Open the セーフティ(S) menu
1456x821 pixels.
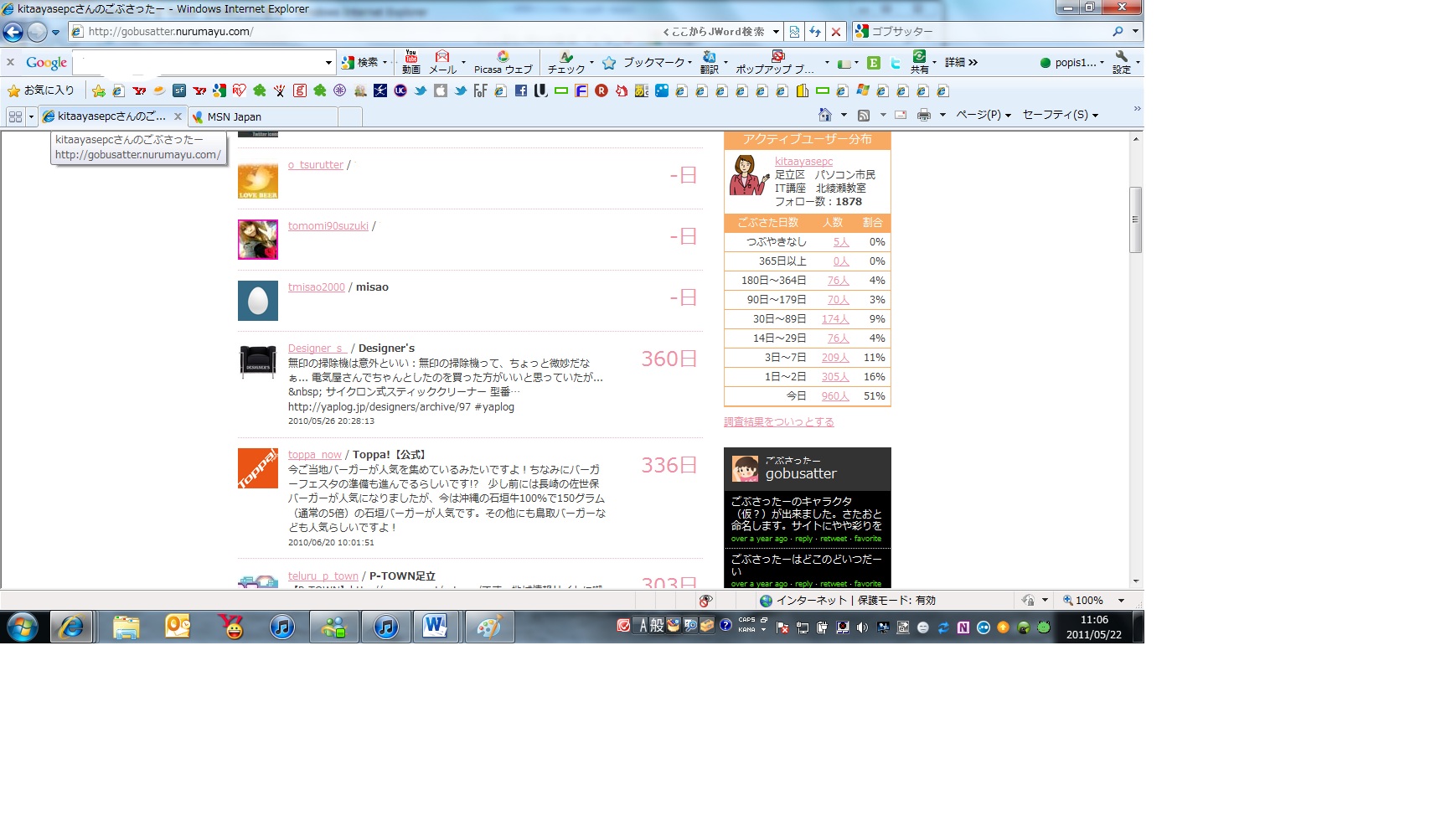tap(1060, 115)
